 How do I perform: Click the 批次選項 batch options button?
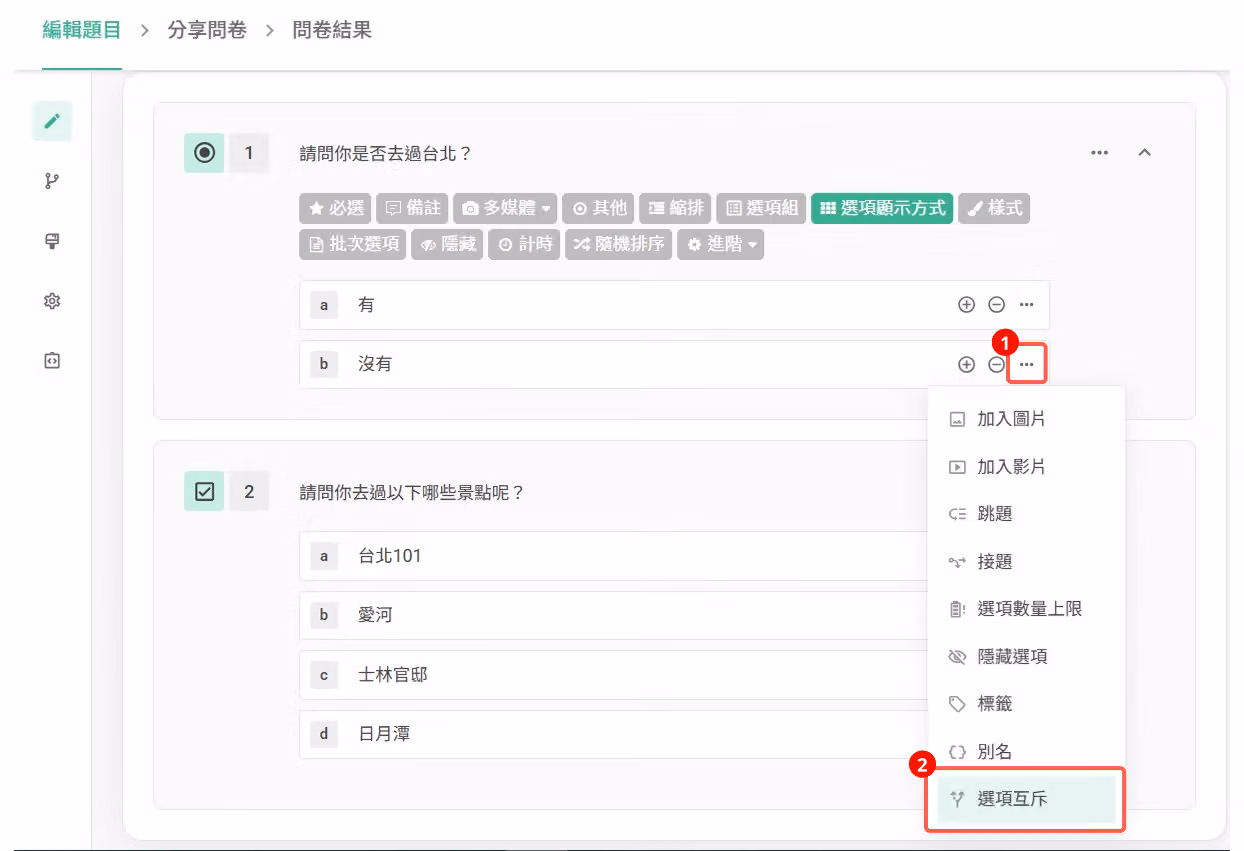(353, 244)
